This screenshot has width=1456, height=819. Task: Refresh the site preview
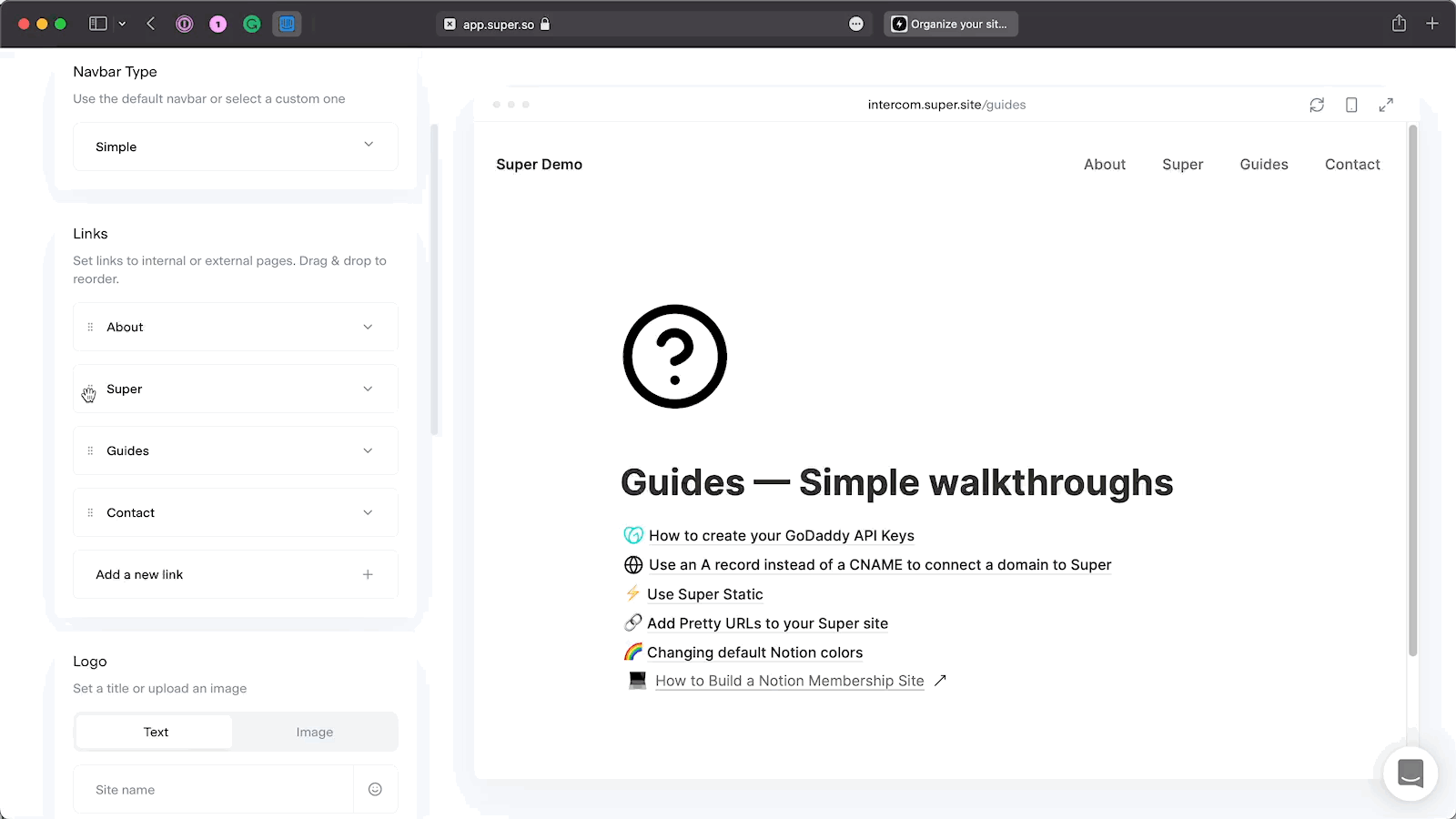pyautogui.click(x=1317, y=105)
